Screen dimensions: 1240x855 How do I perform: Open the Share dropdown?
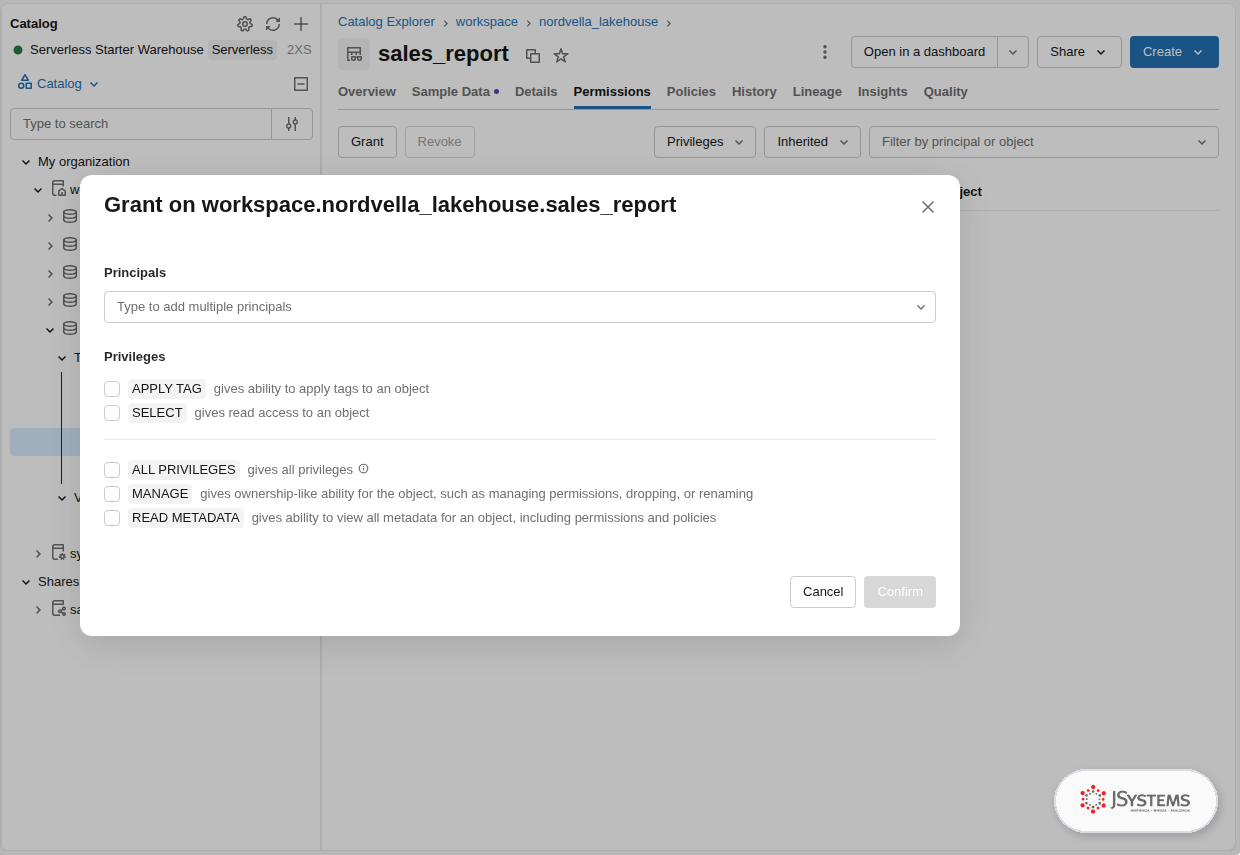click(x=1079, y=52)
